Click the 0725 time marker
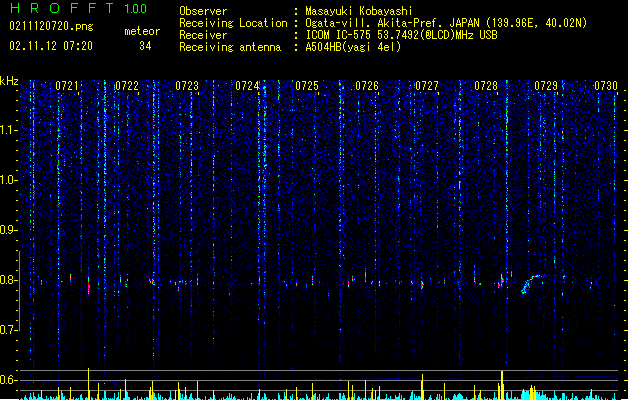The image size is (629, 400). click(307, 86)
